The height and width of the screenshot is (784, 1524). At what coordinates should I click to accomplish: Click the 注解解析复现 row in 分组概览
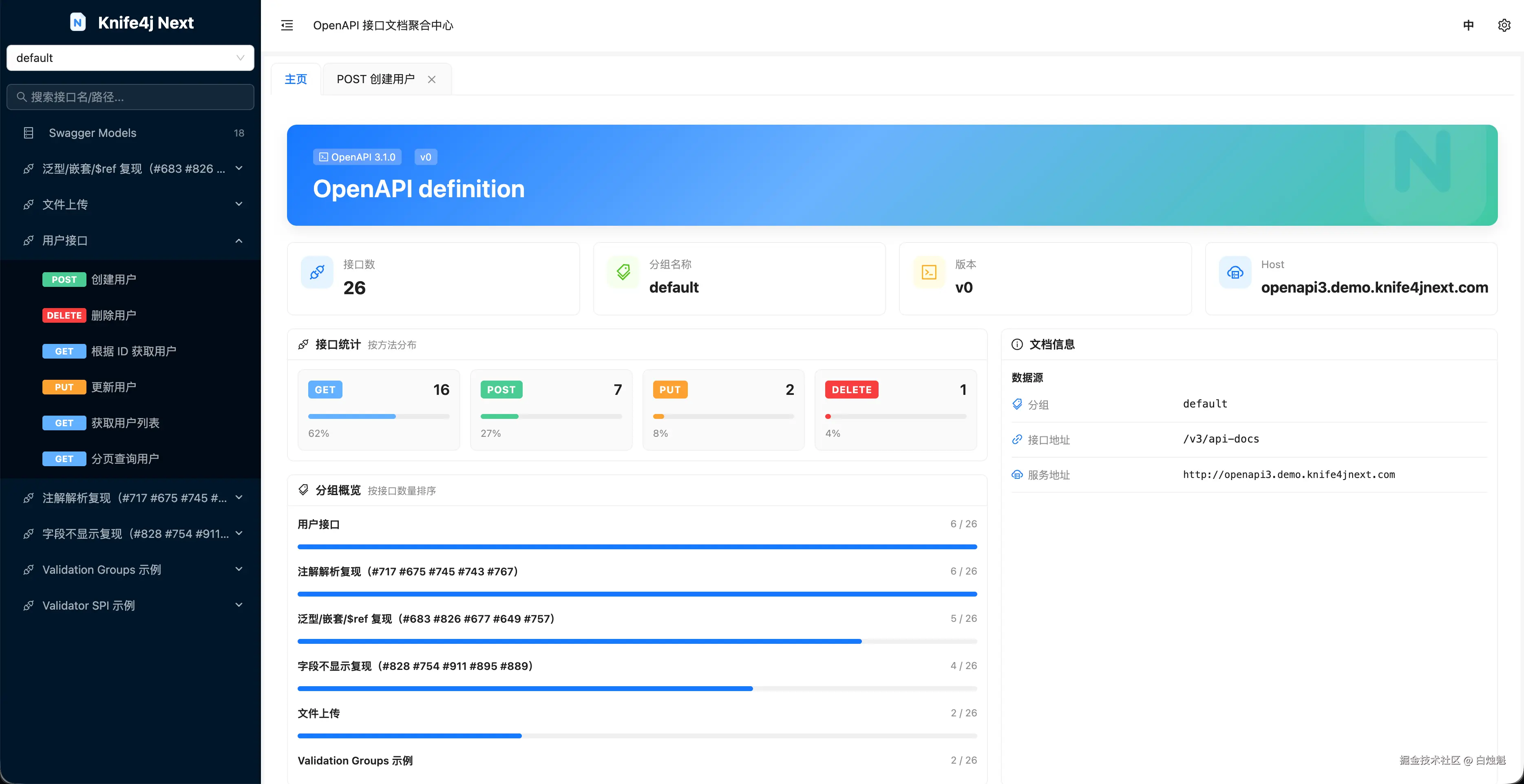coord(637,581)
